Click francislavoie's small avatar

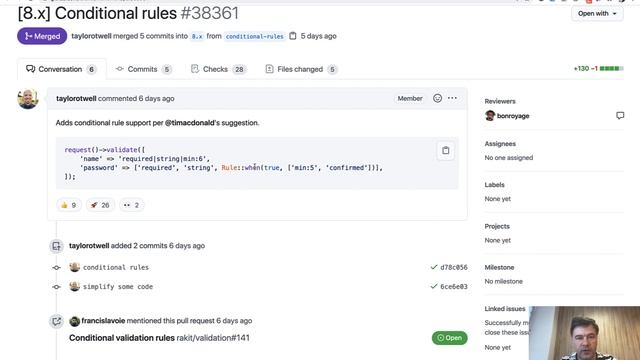click(x=74, y=321)
